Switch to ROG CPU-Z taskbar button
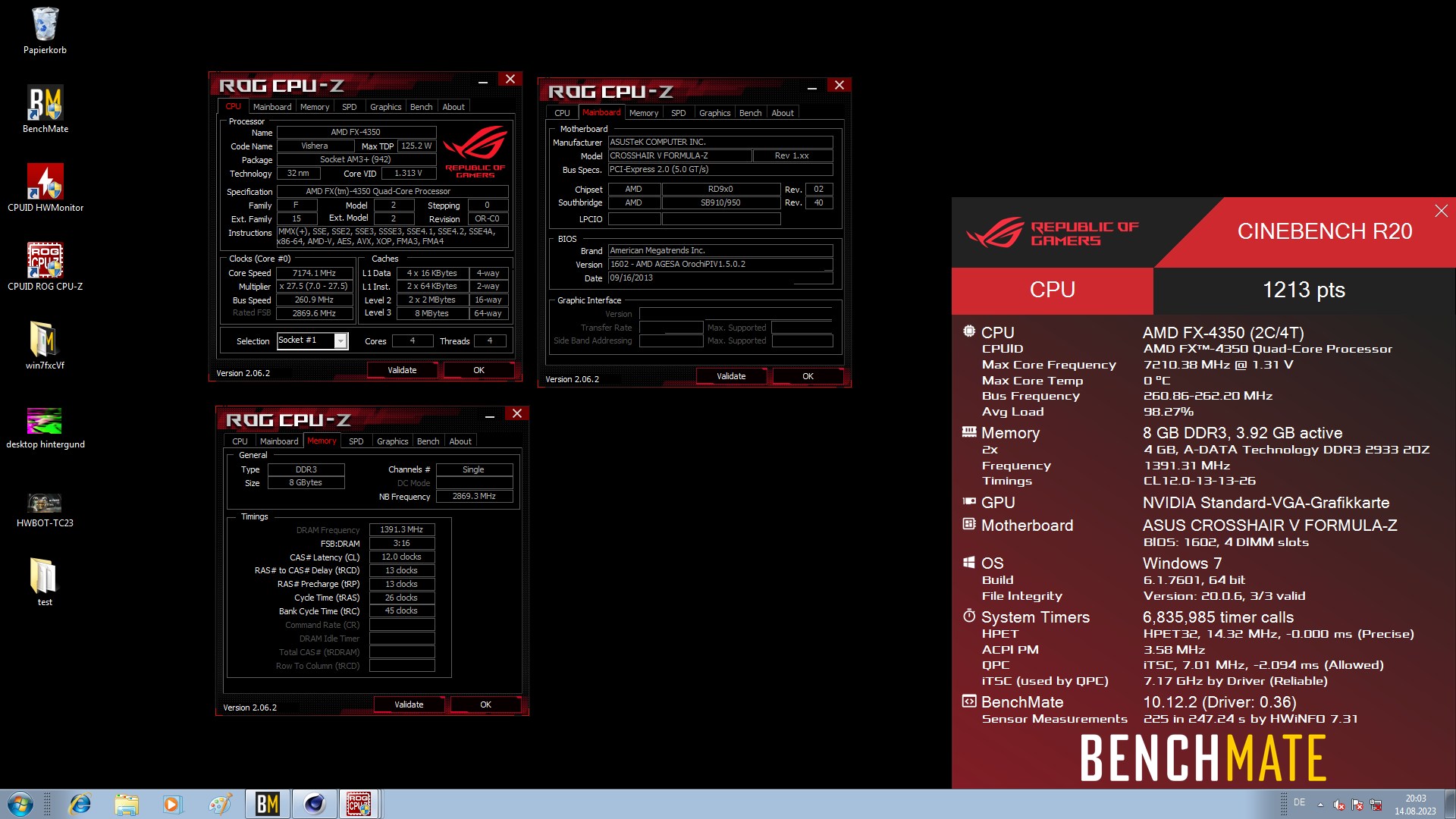This screenshot has width=1456, height=819. click(x=359, y=804)
